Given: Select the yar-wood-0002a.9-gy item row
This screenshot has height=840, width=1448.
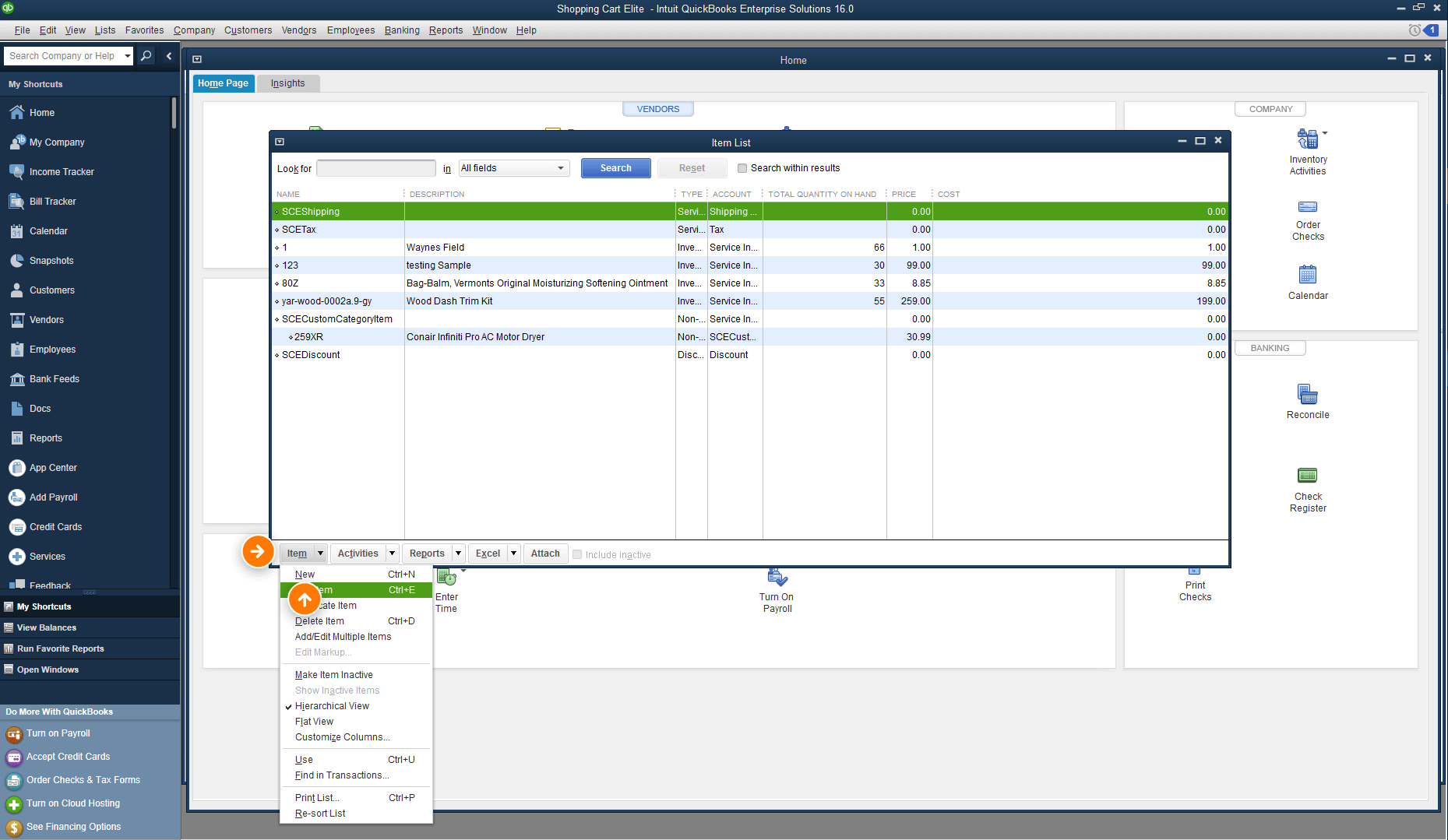Looking at the screenshot, I should point(750,301).
